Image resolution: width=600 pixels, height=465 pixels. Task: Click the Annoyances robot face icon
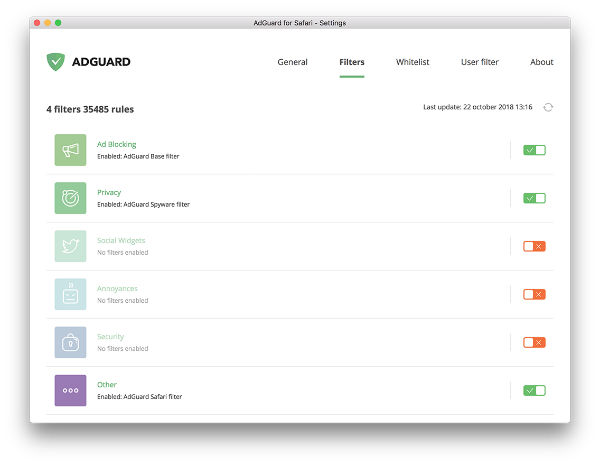pos(70,294)
